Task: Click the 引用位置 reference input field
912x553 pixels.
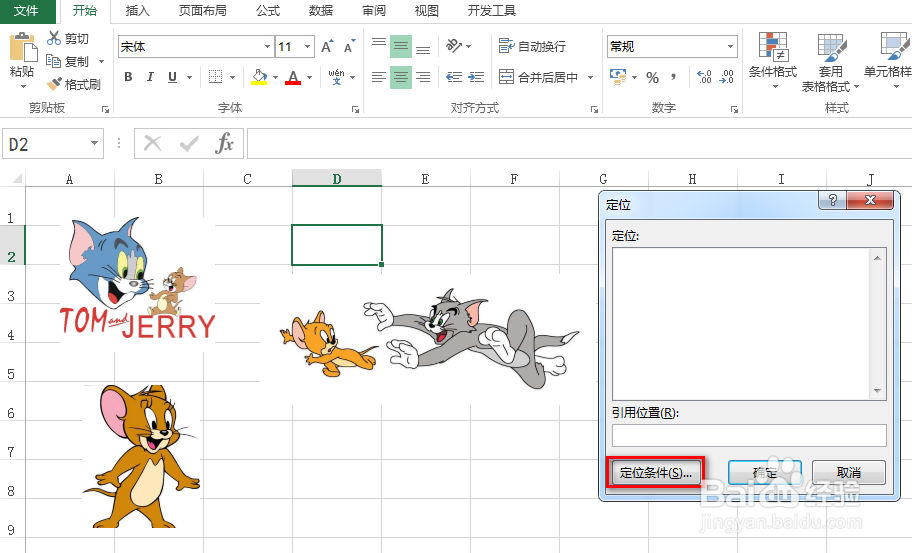Action: click(749, 435)
